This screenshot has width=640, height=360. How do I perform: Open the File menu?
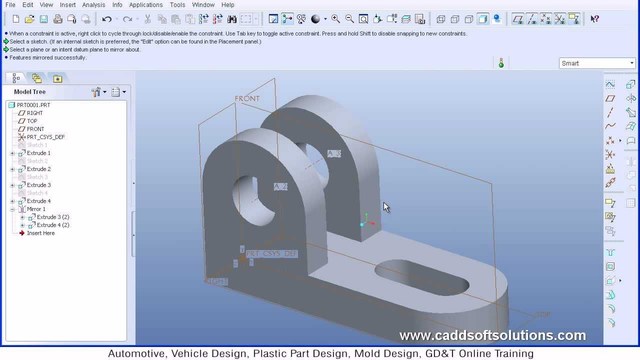point(10,5)
